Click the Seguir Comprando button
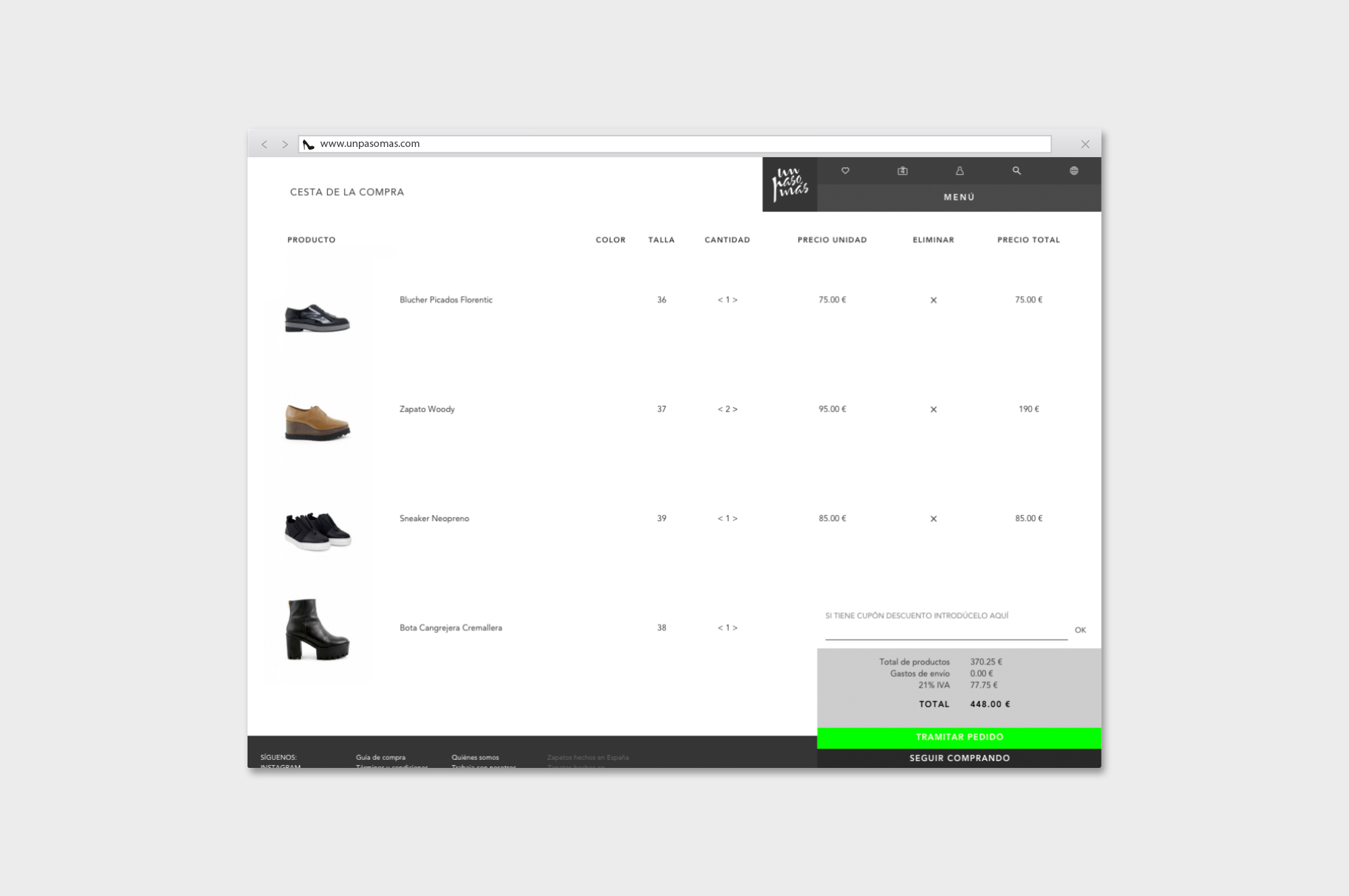The width and height of the screenshot is (1349, 896). [x=958, y=758]
